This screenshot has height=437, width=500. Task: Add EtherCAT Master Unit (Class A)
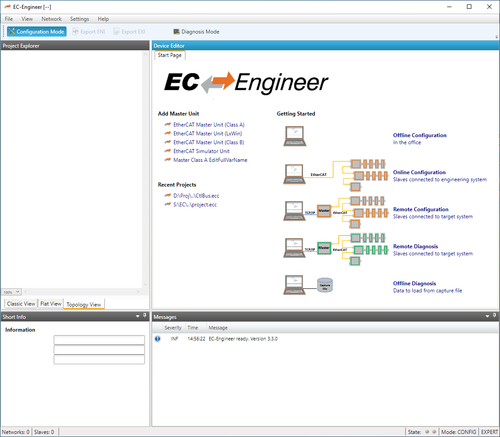click(209, 125)
